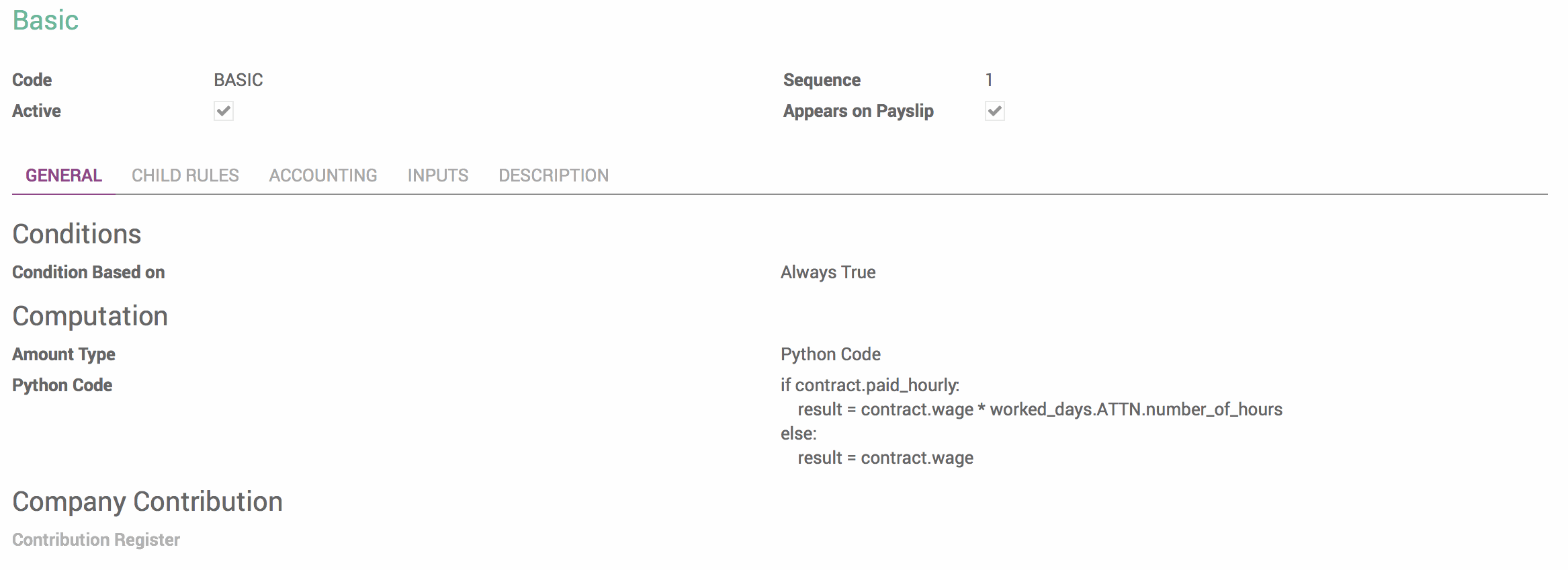Click the Python Code amount type value
Viewport: 1568px width, 570px height.
[830, 354]
